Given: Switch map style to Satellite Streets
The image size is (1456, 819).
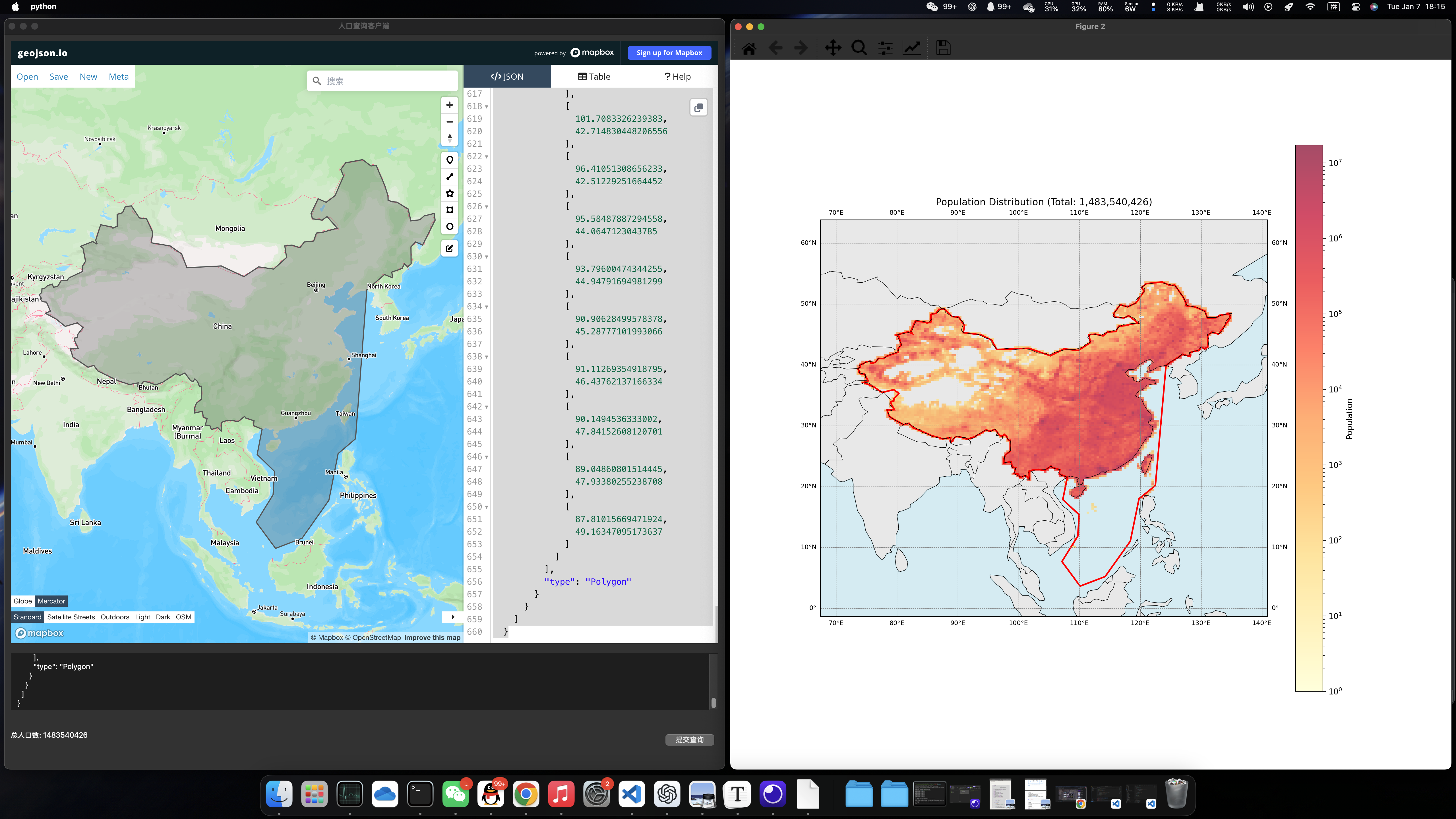Looking at the screenshot, I should 71,617.
